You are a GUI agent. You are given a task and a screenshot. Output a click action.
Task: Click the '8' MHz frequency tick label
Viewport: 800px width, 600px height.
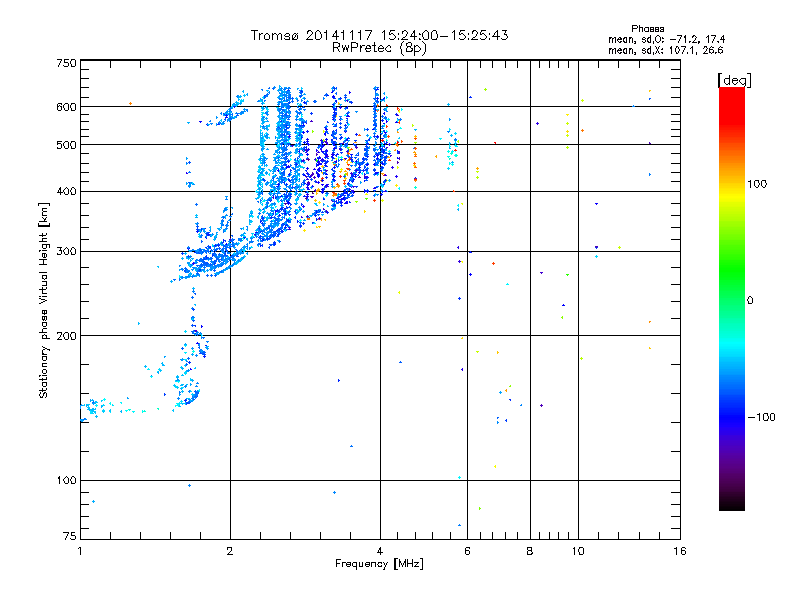530,551
